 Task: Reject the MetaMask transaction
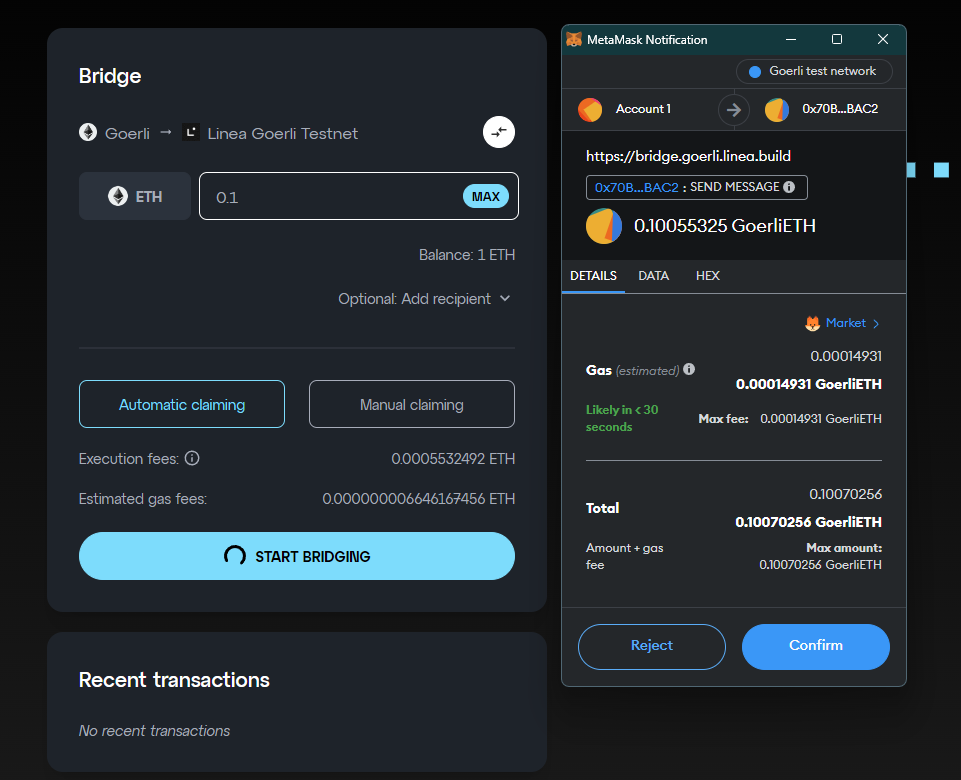pyautogui.click(x=651, y=646)
